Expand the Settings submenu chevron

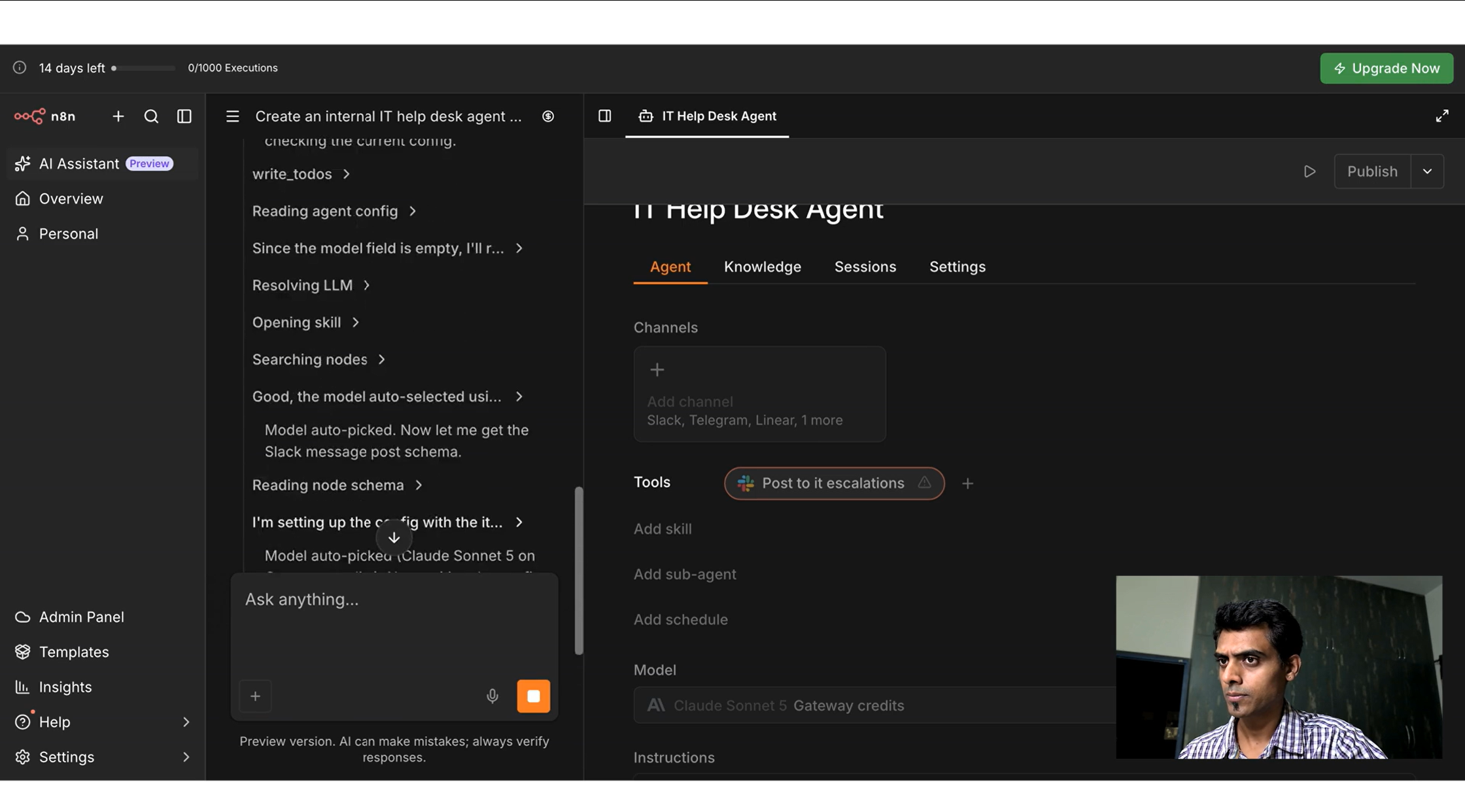point(186,757)
